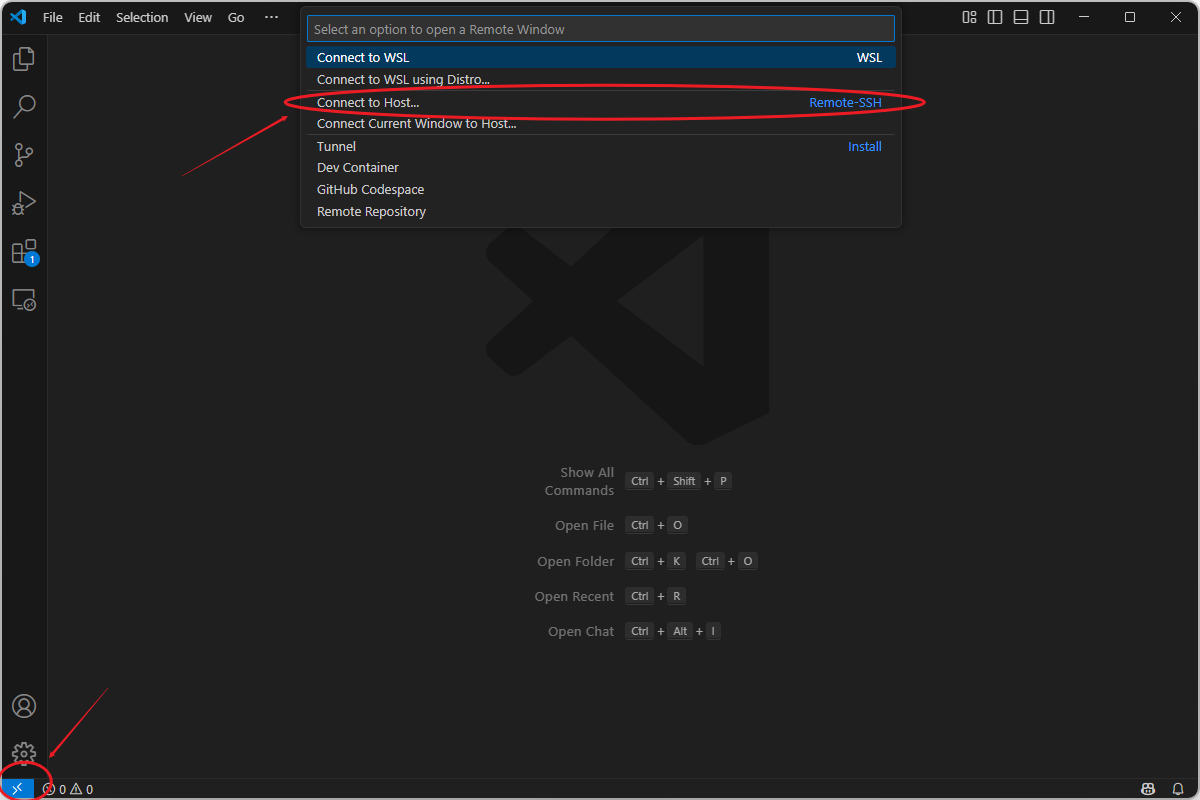Click the Show All Commands text
The height and width of the screenshot is (800, 1200).
tap(580, 481)
